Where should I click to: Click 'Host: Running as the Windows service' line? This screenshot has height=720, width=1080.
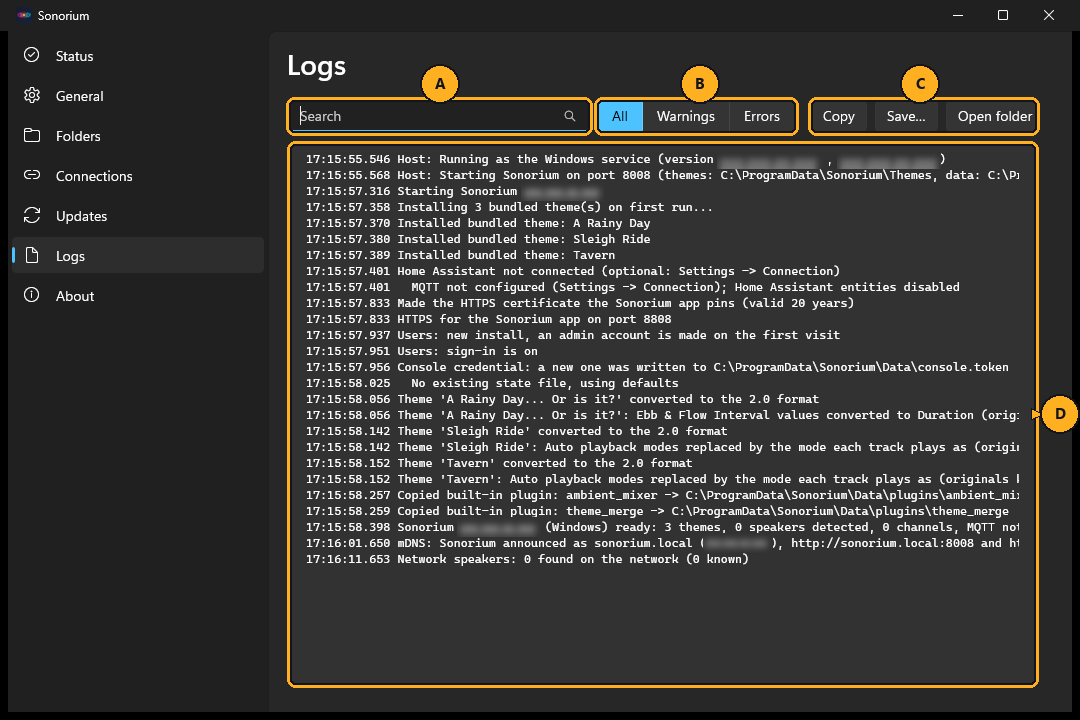point(625,159)
